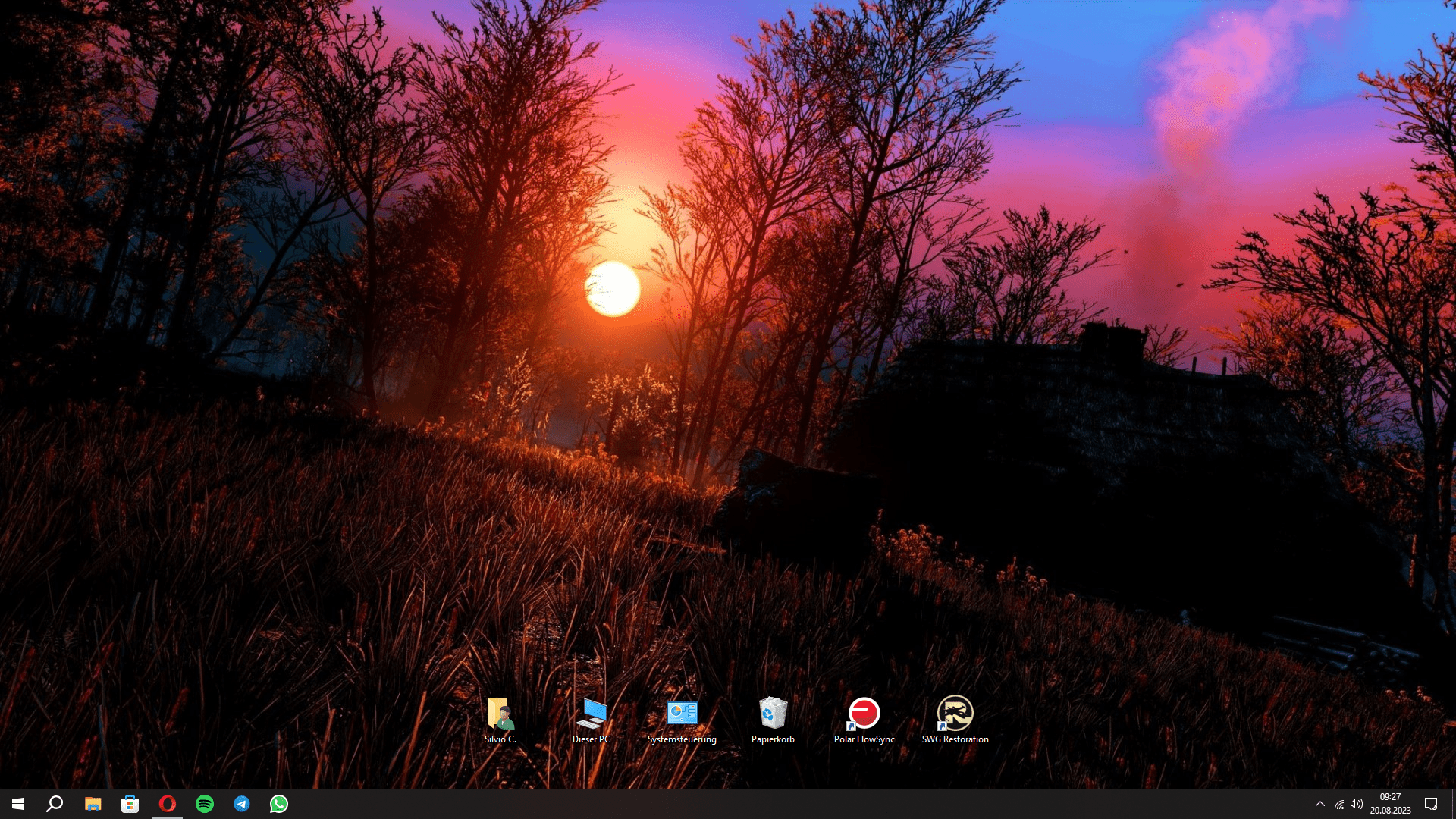Expand hidden system tray icons
This screenshot has height=819, width=1456.
[1319, 804]
